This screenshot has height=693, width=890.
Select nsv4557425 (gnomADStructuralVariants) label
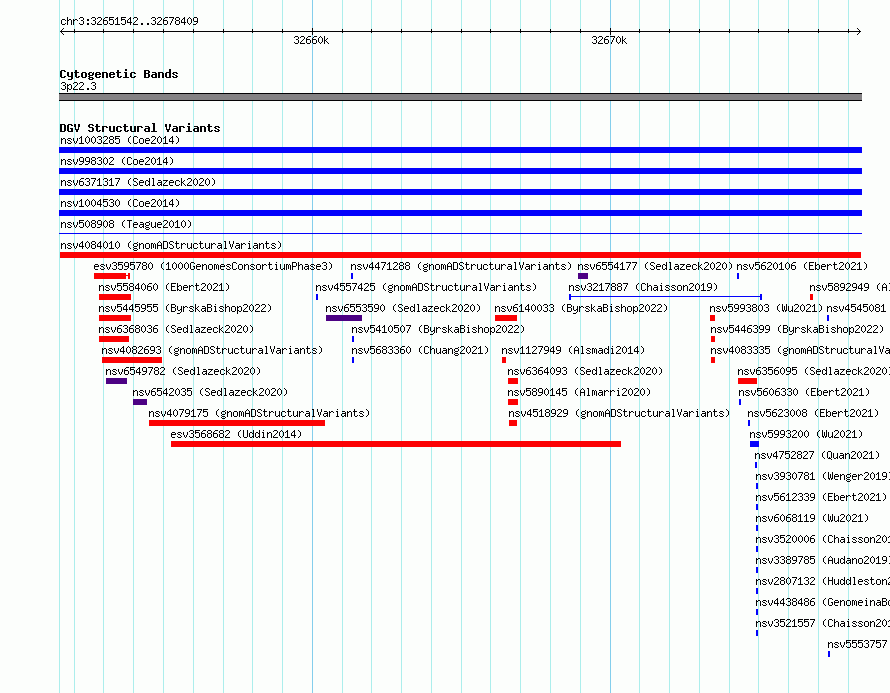[426, 287]
